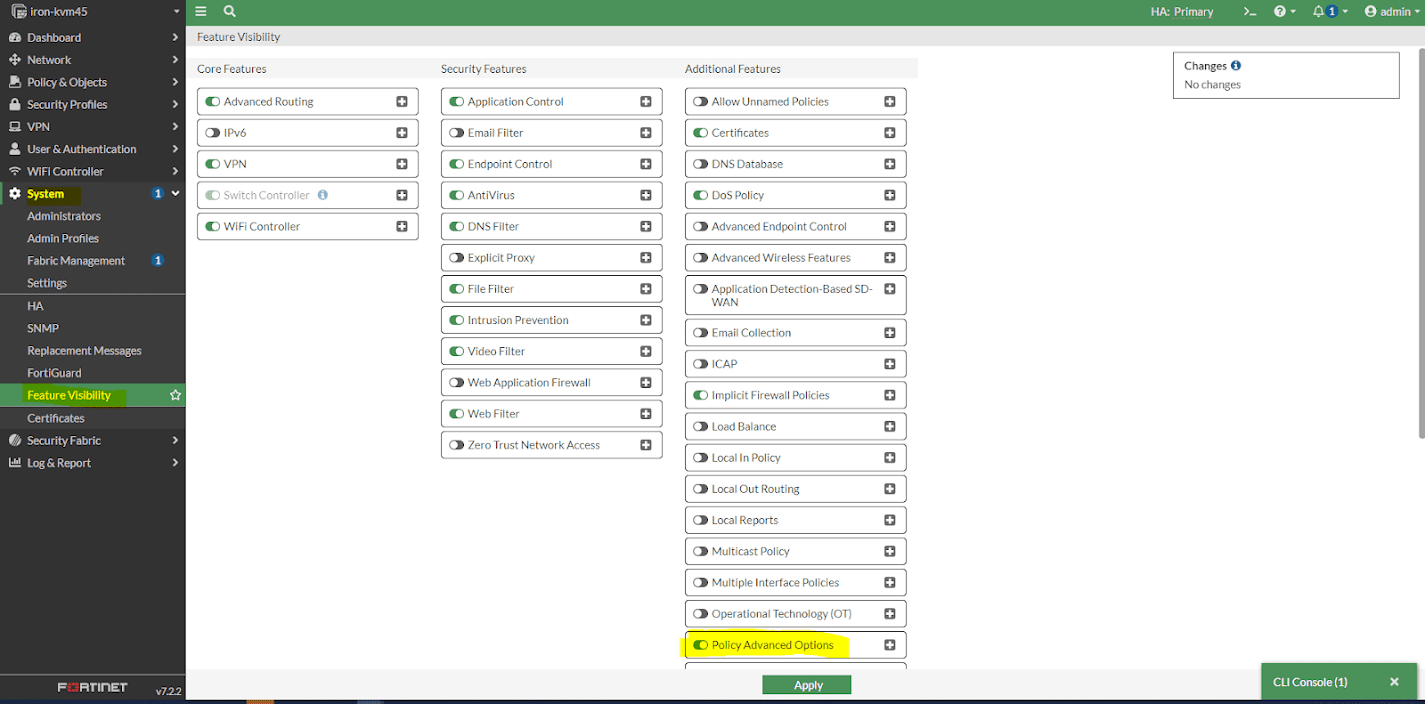Click the plus icon on Zero Trust Network Access
1425x704 pixels.
[x=646, y=445]
